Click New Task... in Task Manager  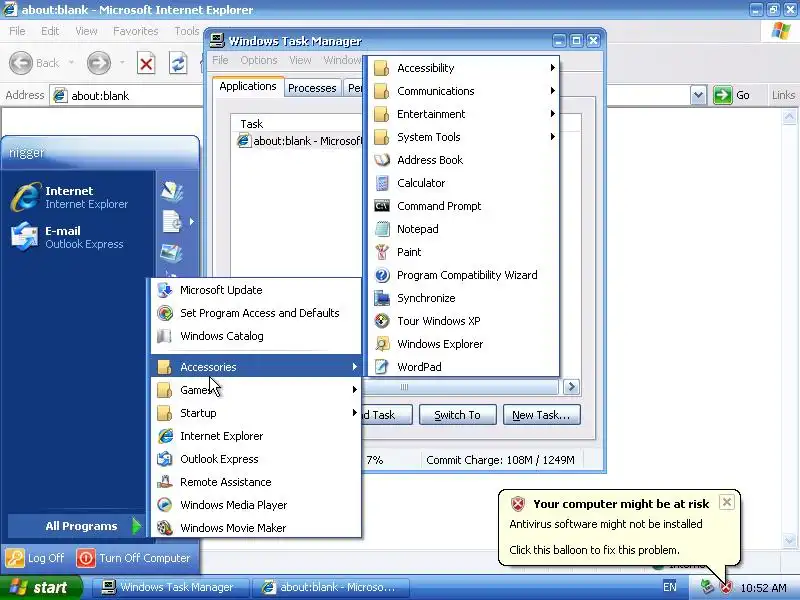(x=541, y=415)
